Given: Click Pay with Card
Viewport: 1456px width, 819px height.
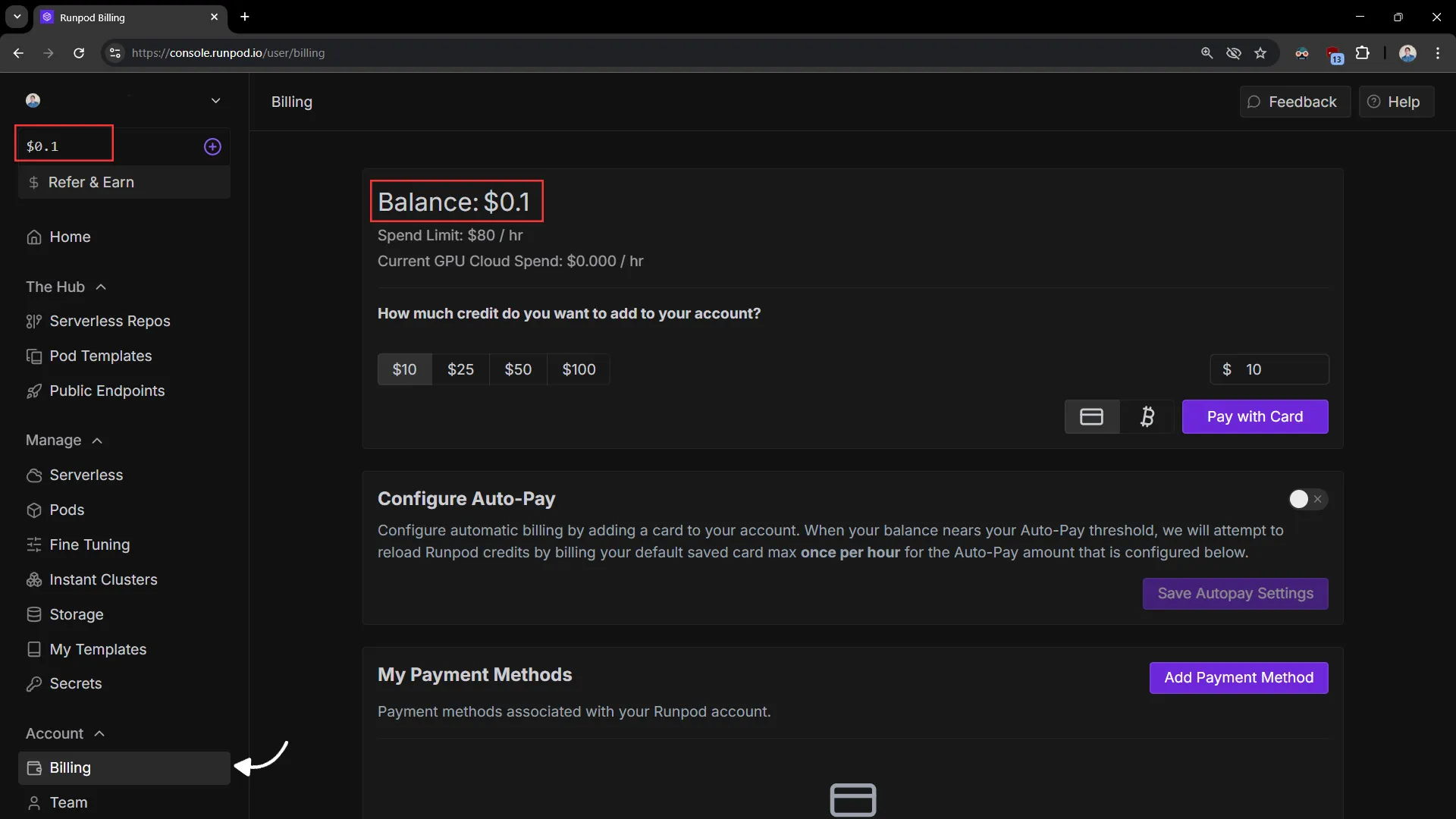Looking at the screenshot, I should 1255,416.
